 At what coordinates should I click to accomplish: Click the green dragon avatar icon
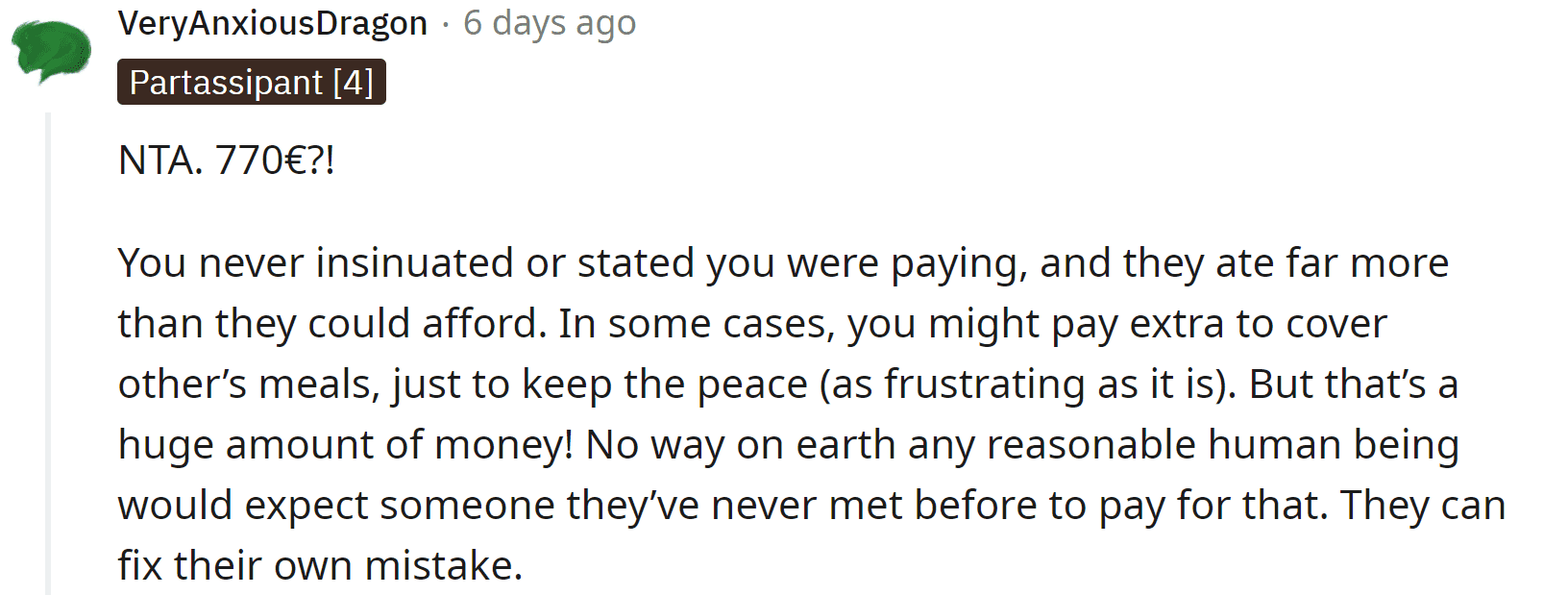tap(52, 50)
